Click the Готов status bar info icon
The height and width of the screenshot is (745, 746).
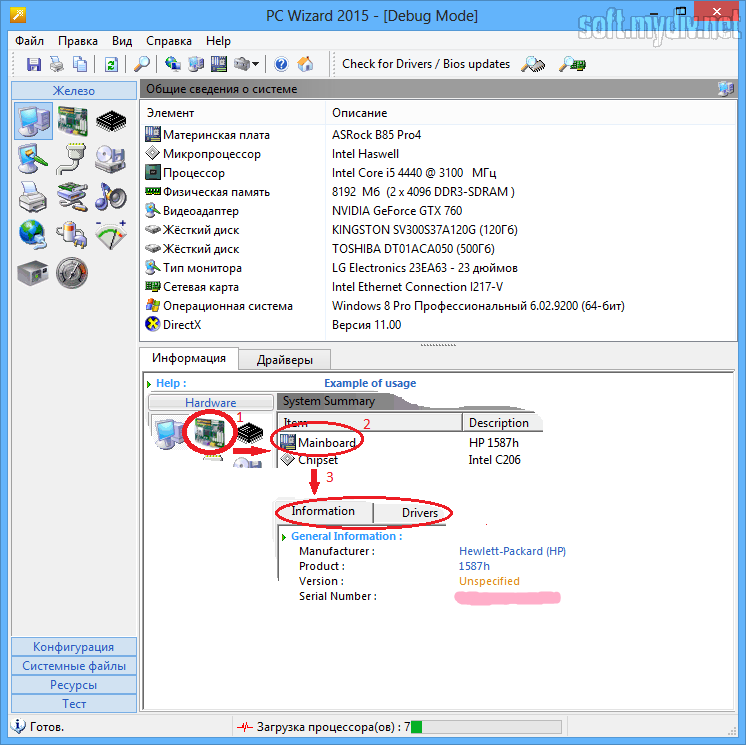[x=18, y=726]
